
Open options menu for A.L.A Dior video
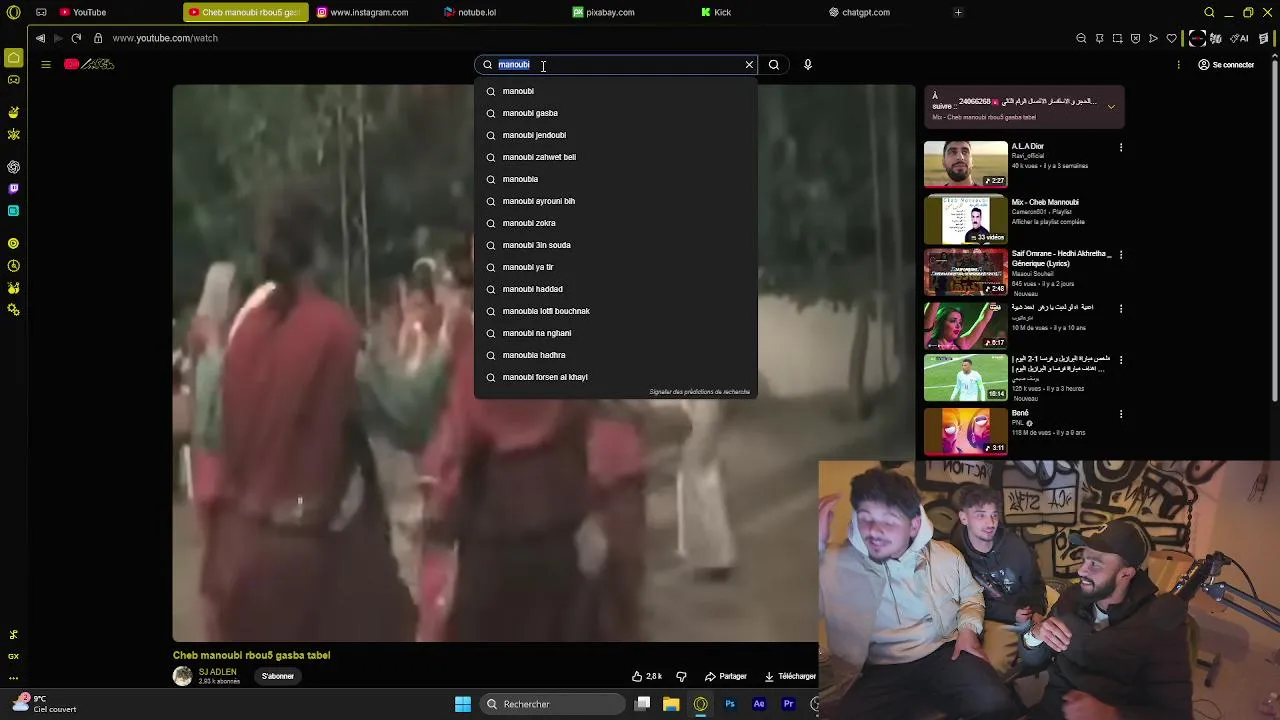click(1120, 147)
